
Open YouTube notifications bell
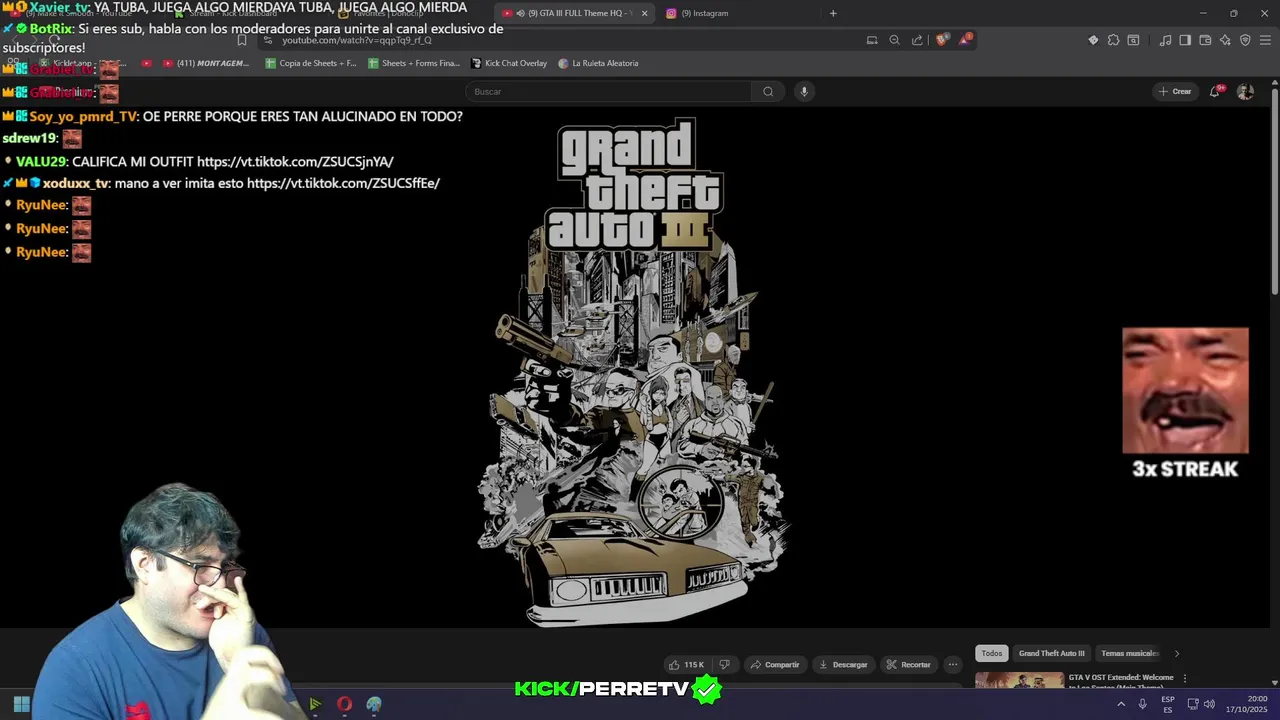pos(1215,92)
